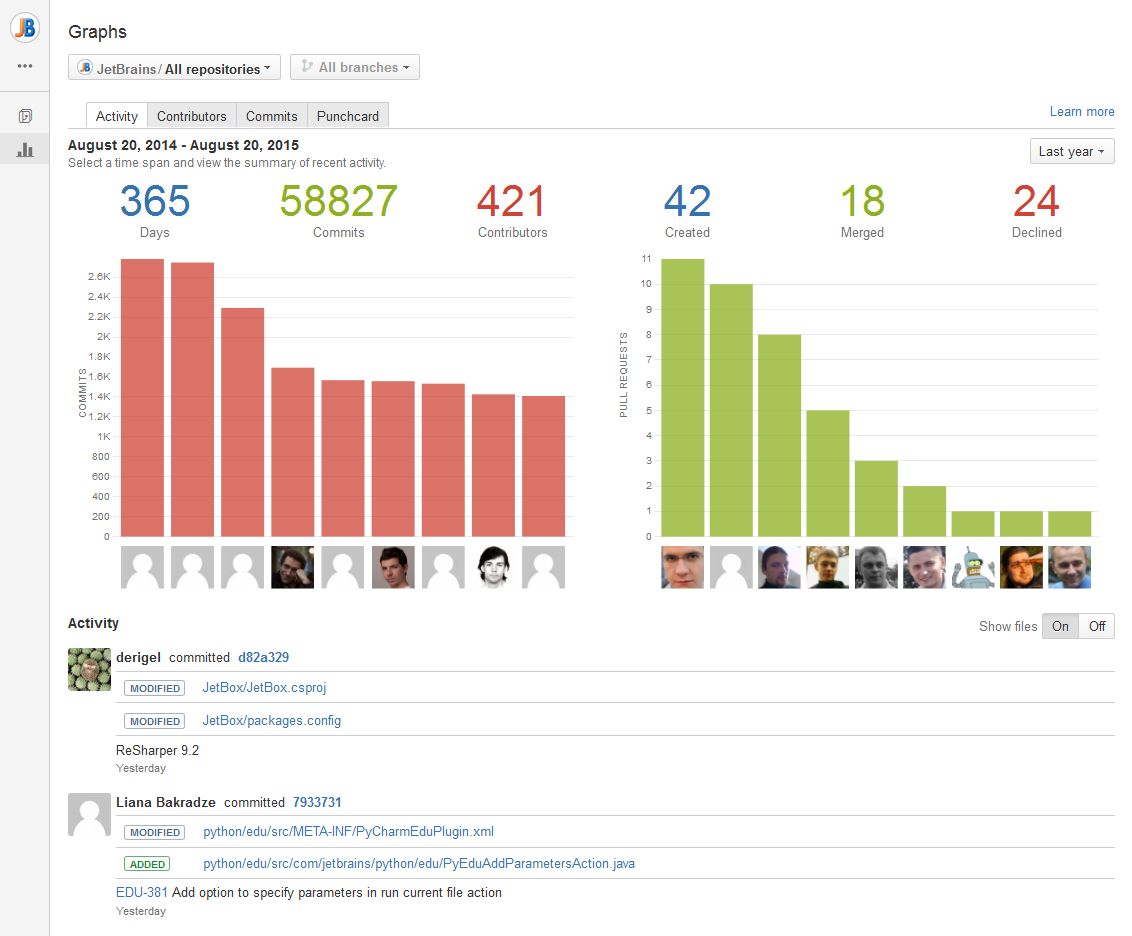Open the Last year time span dropdown

1072,151
